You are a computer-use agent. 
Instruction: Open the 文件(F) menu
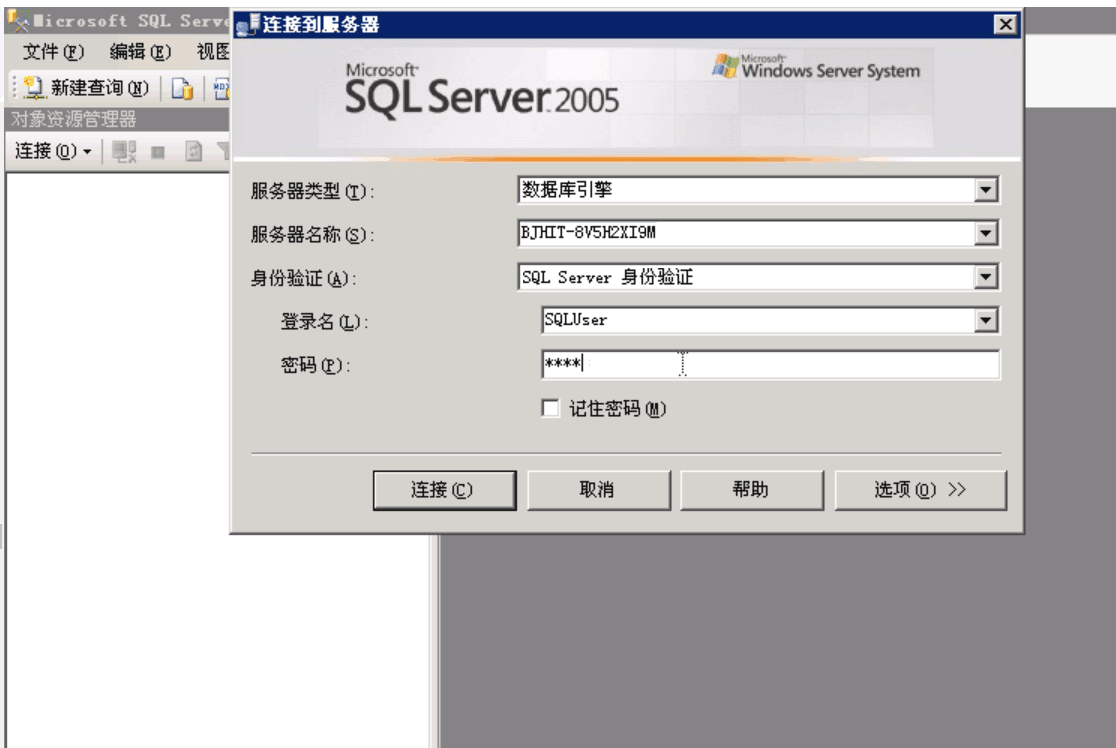pyautogui.click(x=53, y=51)
